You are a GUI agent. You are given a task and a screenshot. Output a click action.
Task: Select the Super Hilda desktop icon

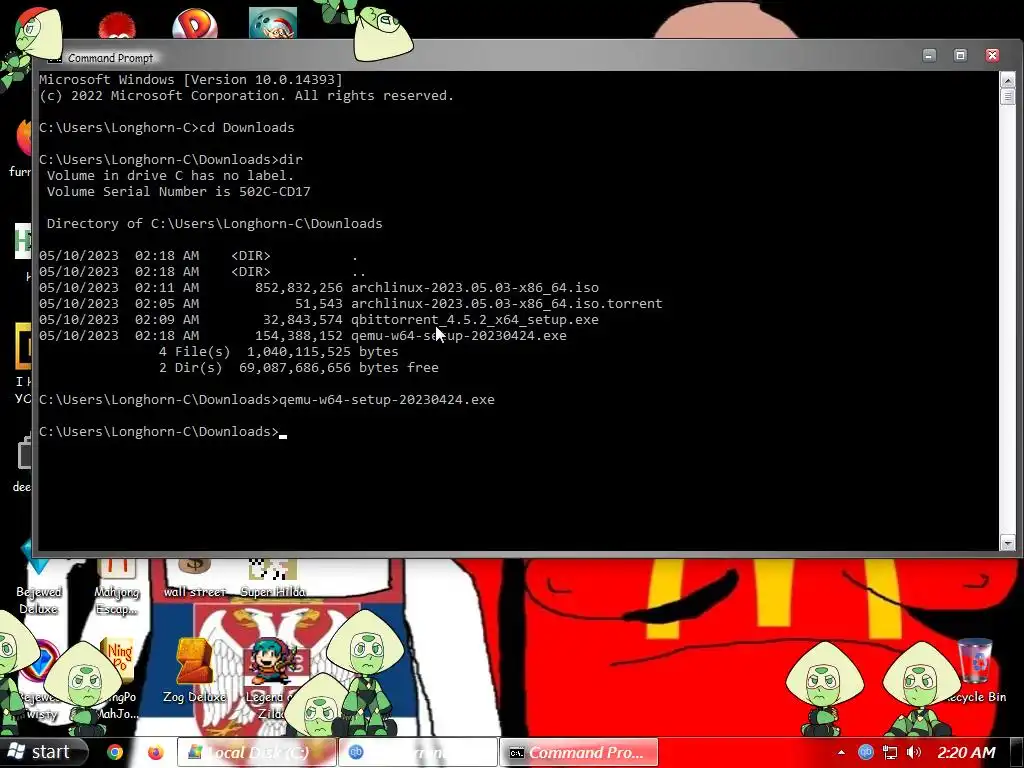[273, 579]
